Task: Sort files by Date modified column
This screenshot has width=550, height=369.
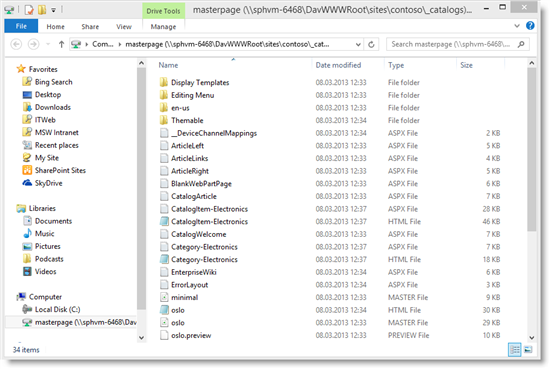Action: point(338,65)
